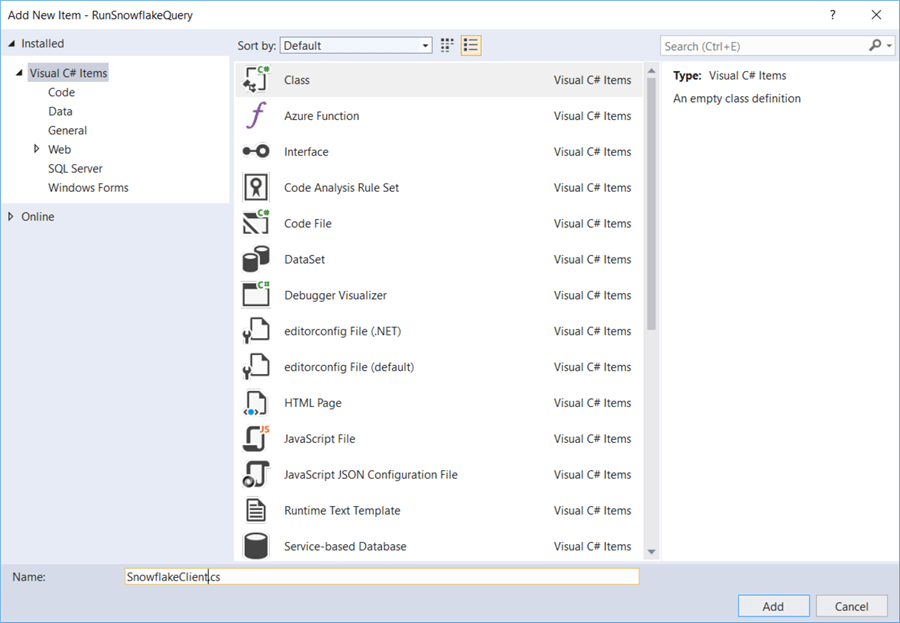Image resolution: width=900 pixels, height=623 pixels.
Task: Click the Add button
Action: (773, 606)
